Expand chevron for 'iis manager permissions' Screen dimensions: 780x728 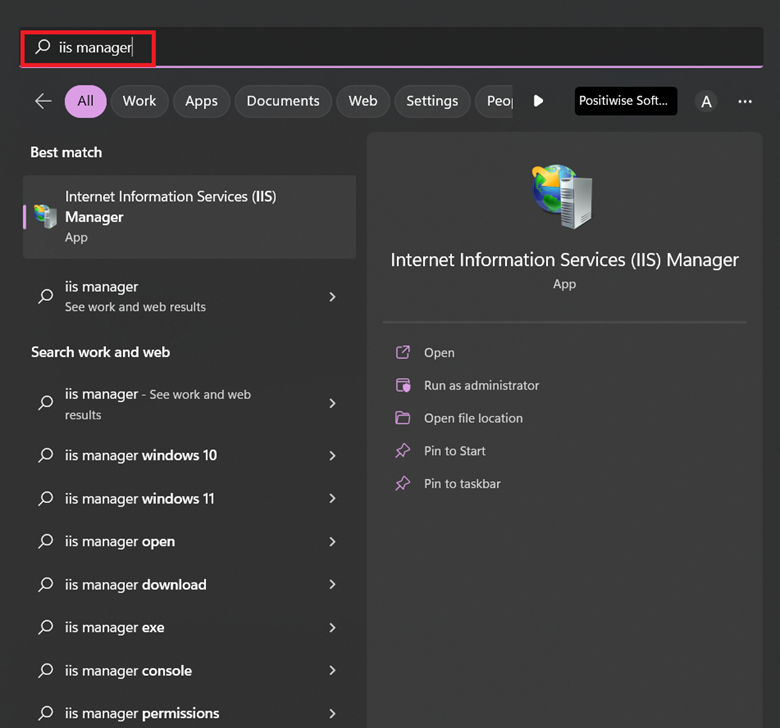pos(332,714)
